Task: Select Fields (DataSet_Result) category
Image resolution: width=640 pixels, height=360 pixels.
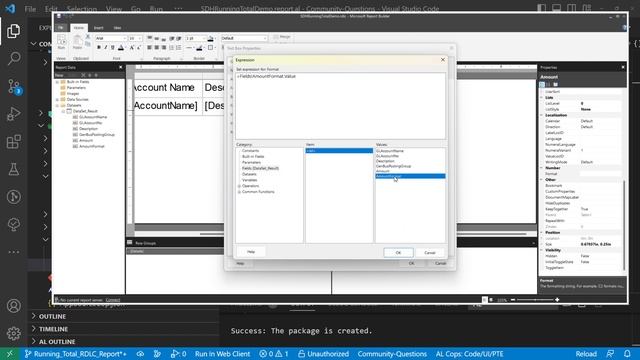Action: coord(260,168)
